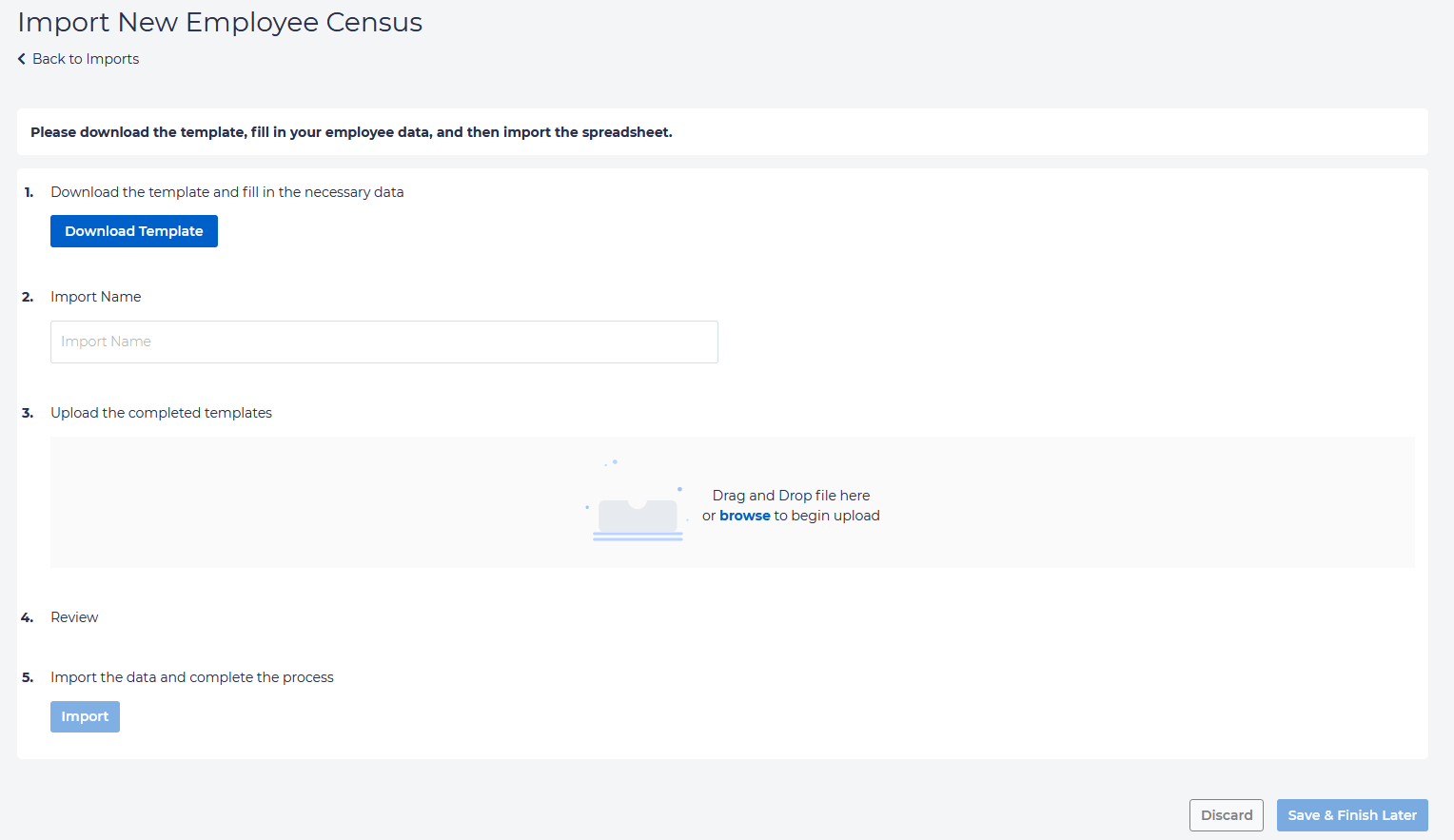Select the Review step label
Image resolution: width=1454 pixels, height=840 pixels.
point(74,617)
